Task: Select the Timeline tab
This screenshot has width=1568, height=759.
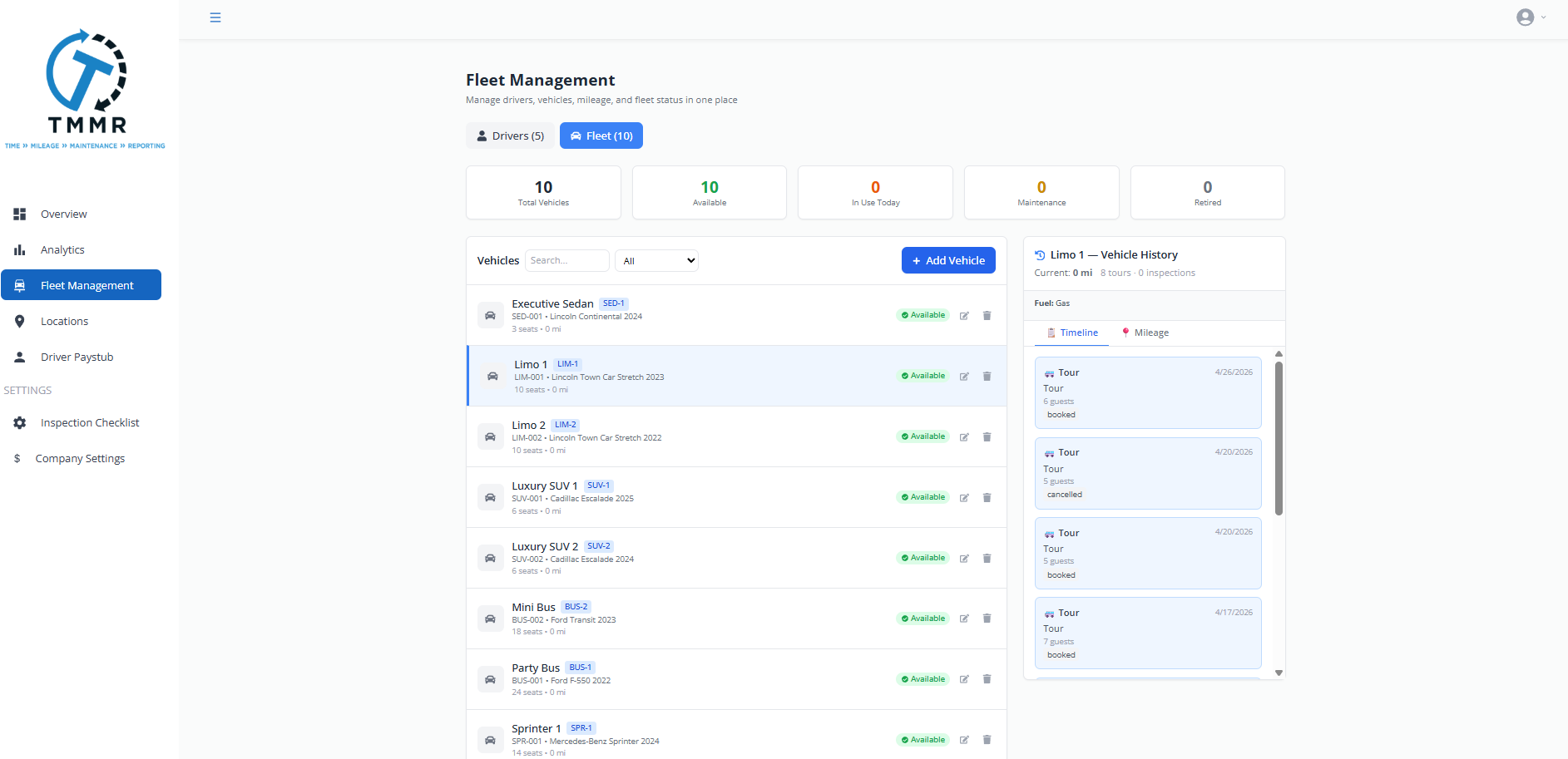Action: (x=1071, y=333)
